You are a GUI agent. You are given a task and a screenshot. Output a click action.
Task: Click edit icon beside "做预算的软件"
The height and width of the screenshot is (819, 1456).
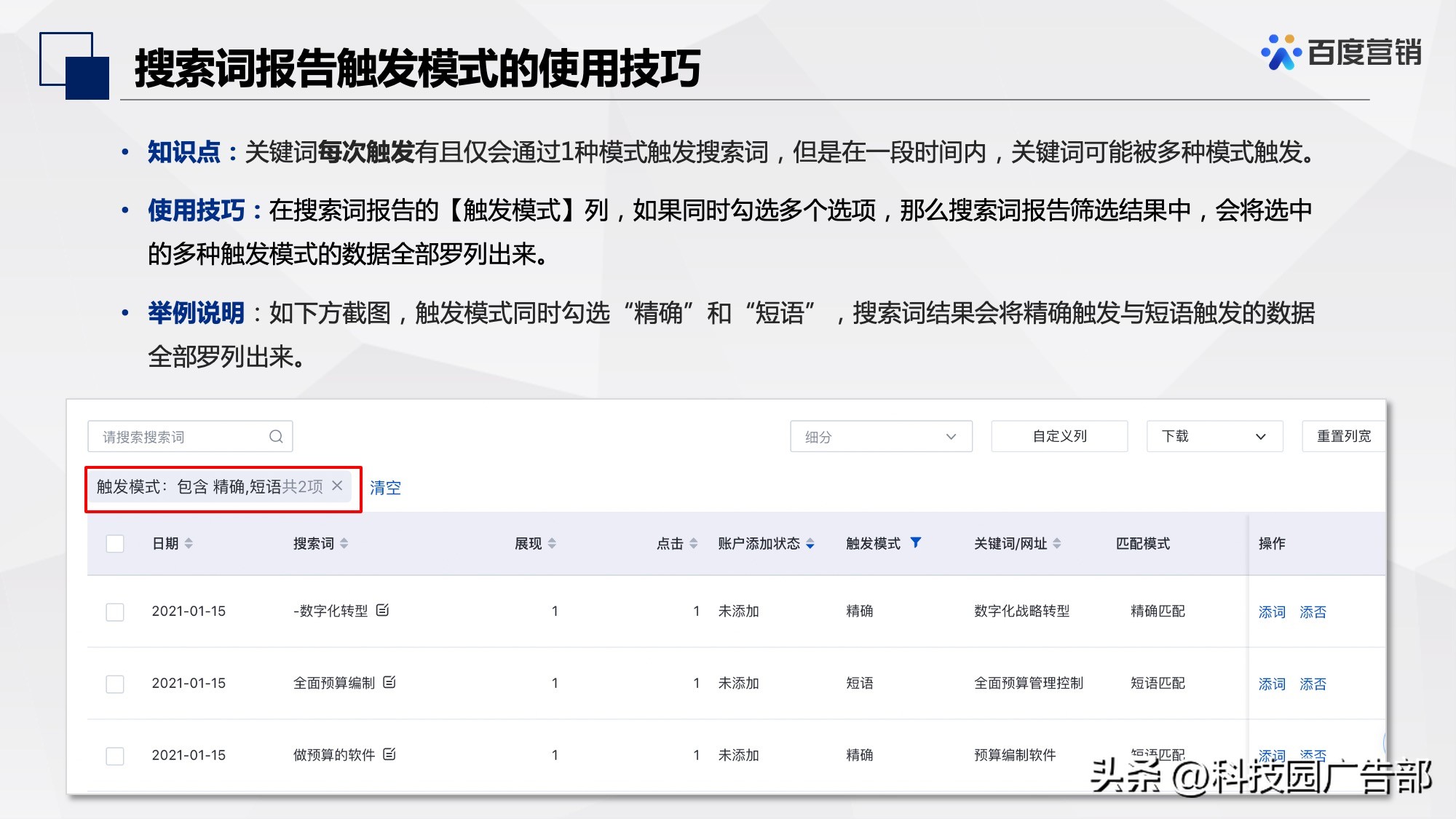(x=389, y=755)
